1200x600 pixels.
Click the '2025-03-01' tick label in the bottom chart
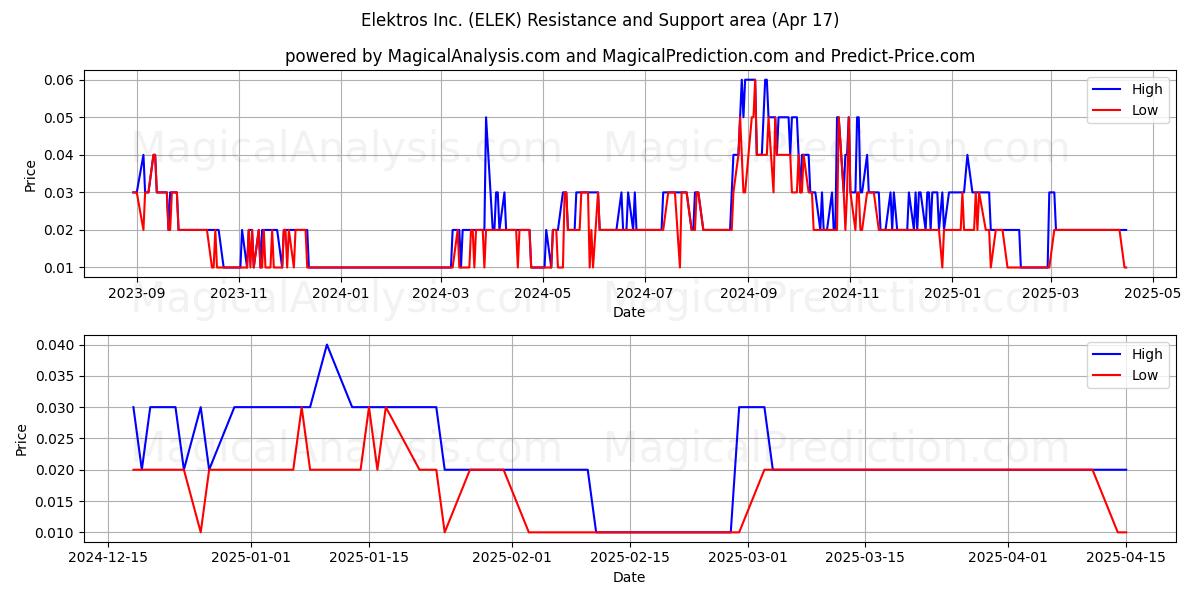pyautogui.click(x=748, y=558)
